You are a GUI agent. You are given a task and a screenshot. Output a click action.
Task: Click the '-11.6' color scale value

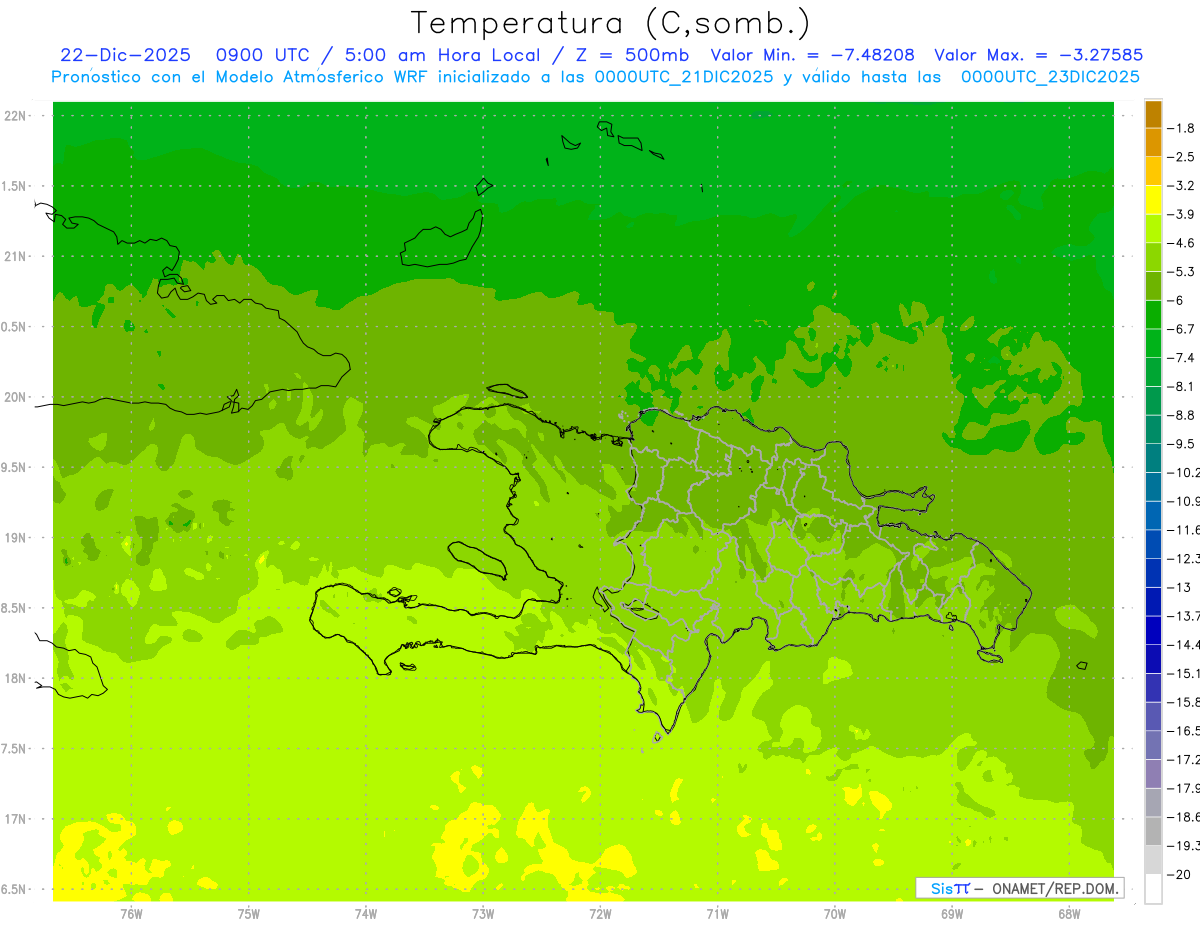click(1184, 530)
